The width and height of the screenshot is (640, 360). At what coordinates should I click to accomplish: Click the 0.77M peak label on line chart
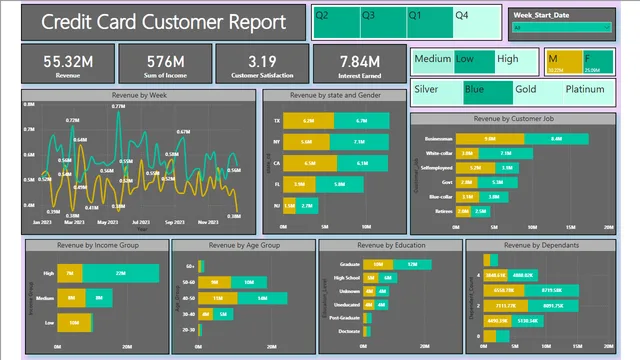pos(118,106)
